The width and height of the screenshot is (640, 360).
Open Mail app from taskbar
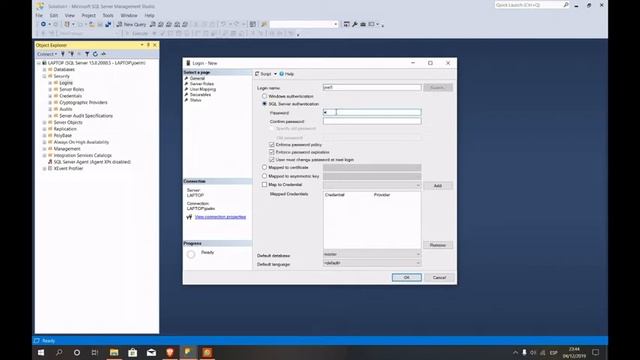[151, 352]
